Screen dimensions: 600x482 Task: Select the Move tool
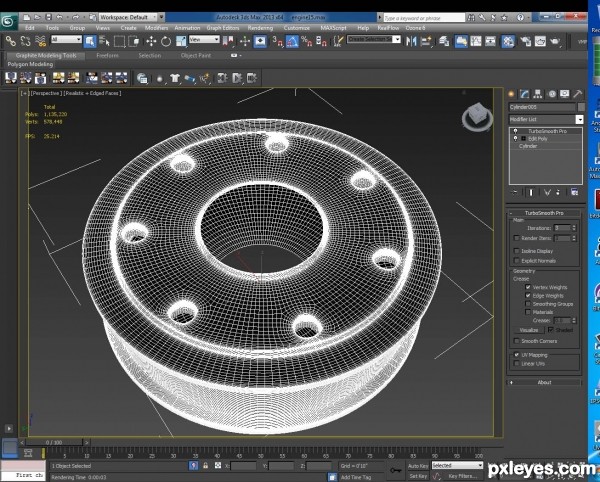tap(151, 41)
